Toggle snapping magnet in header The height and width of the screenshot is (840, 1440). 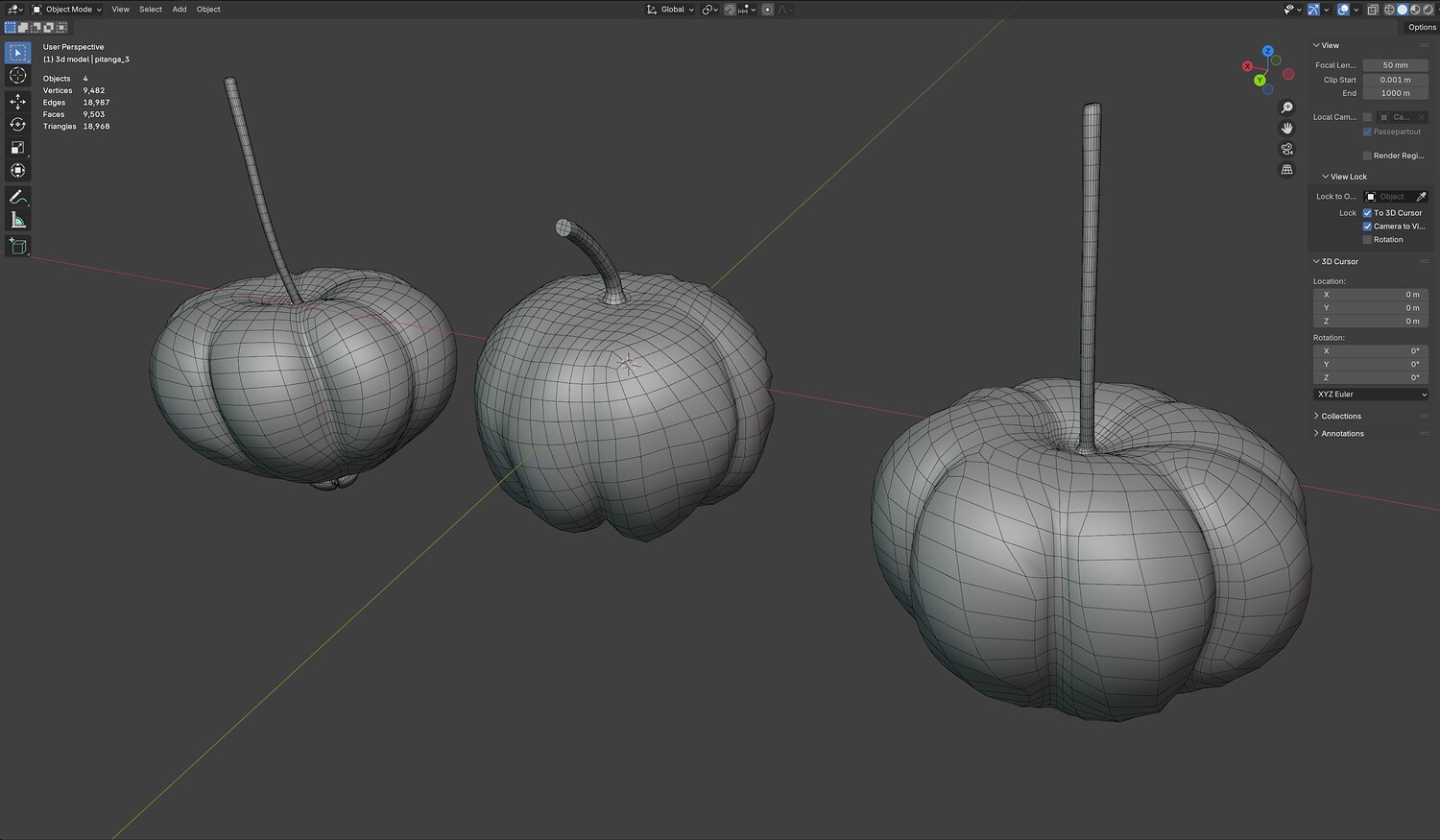[x=730, y=10]
